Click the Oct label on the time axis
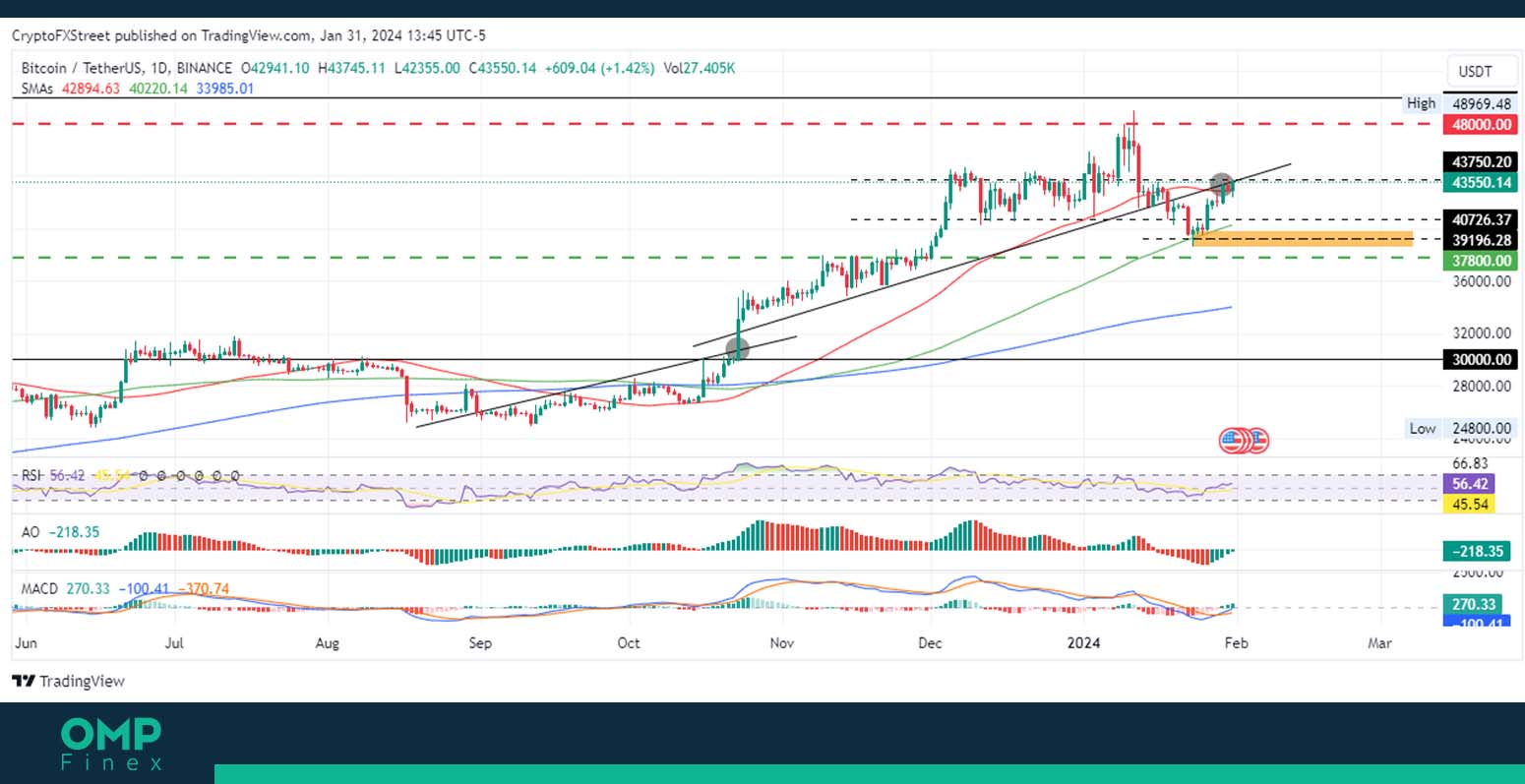Screen dimensions: 1525x784 click(x=628, y=643)
